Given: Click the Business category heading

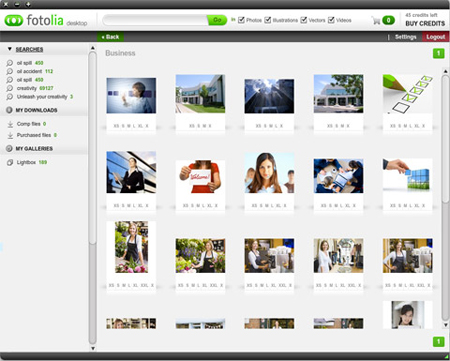Looking at the screenshot, I should point(120,53).
